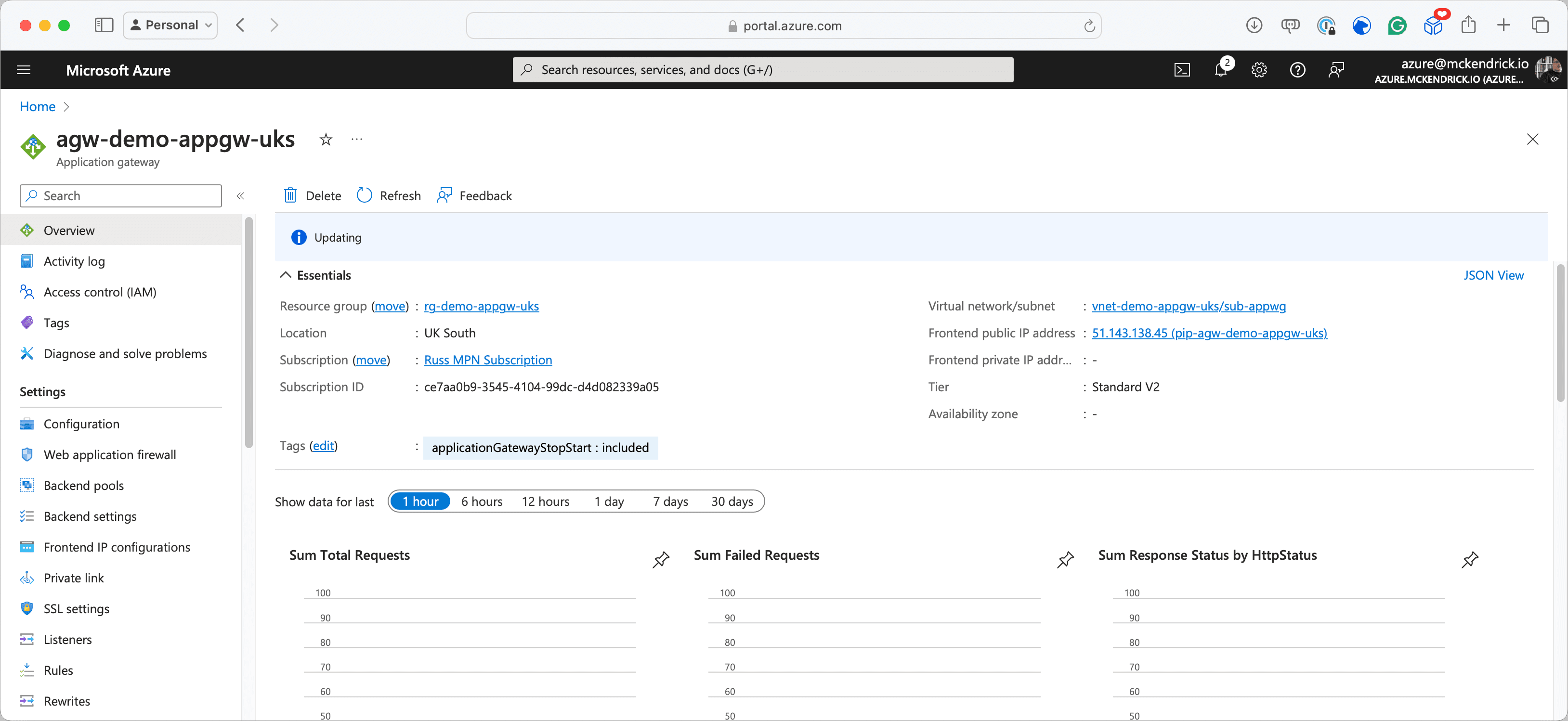Viewport: 1568px width, 721px height.
Task: Pin the Sum Failed Requests chart
Action: (1065, 559)
